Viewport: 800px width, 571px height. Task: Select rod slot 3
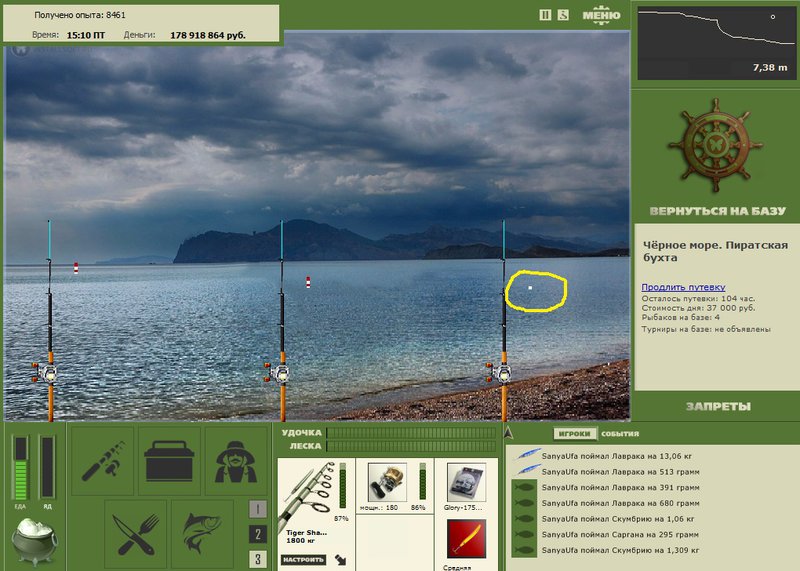point(258,559)
